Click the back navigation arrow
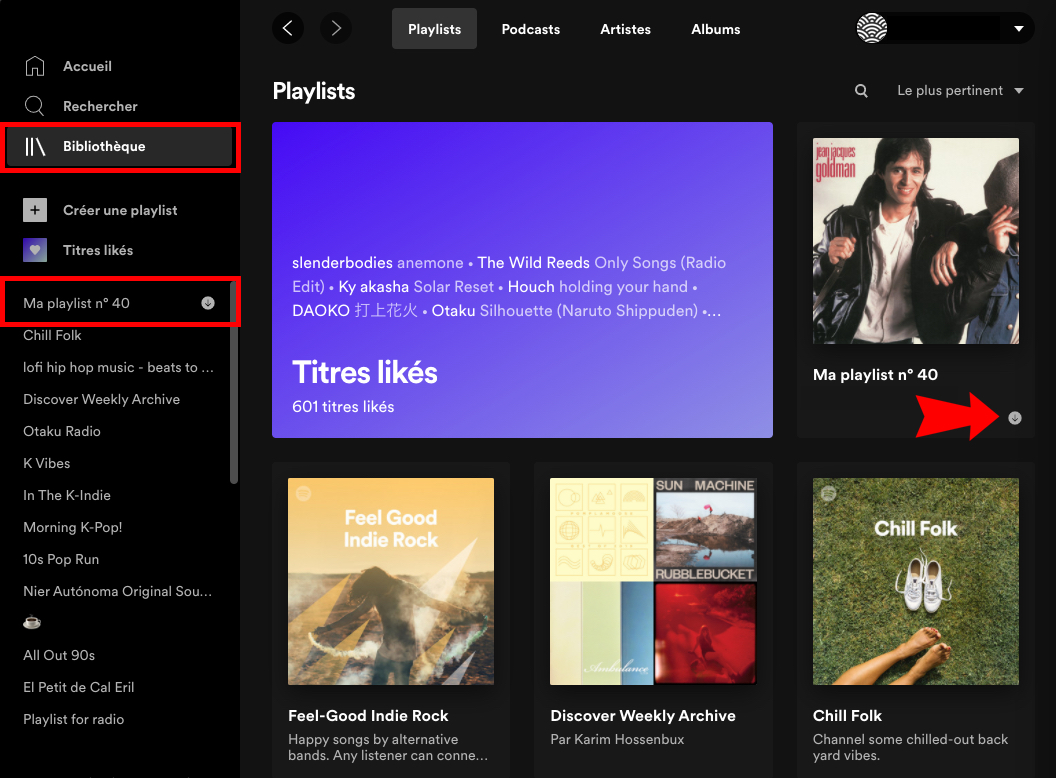The image size is (1056, 778). [x=288, y=28]
